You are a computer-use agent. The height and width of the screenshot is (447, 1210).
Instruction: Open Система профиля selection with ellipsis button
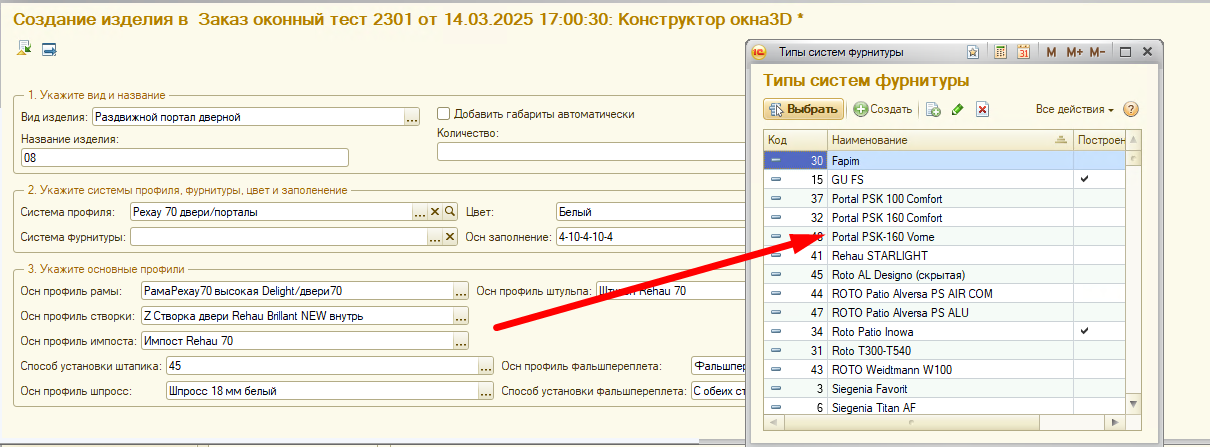[420, 212]
